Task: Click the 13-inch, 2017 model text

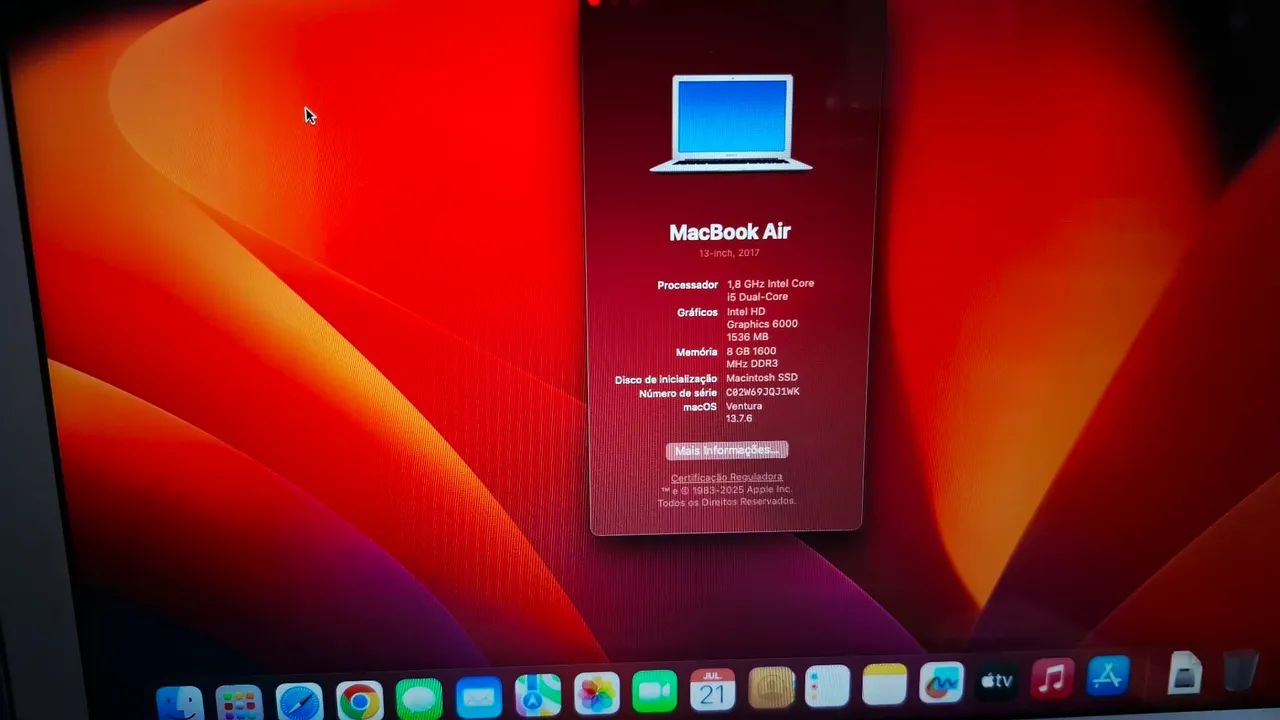Action: click(x=729, y=253)
